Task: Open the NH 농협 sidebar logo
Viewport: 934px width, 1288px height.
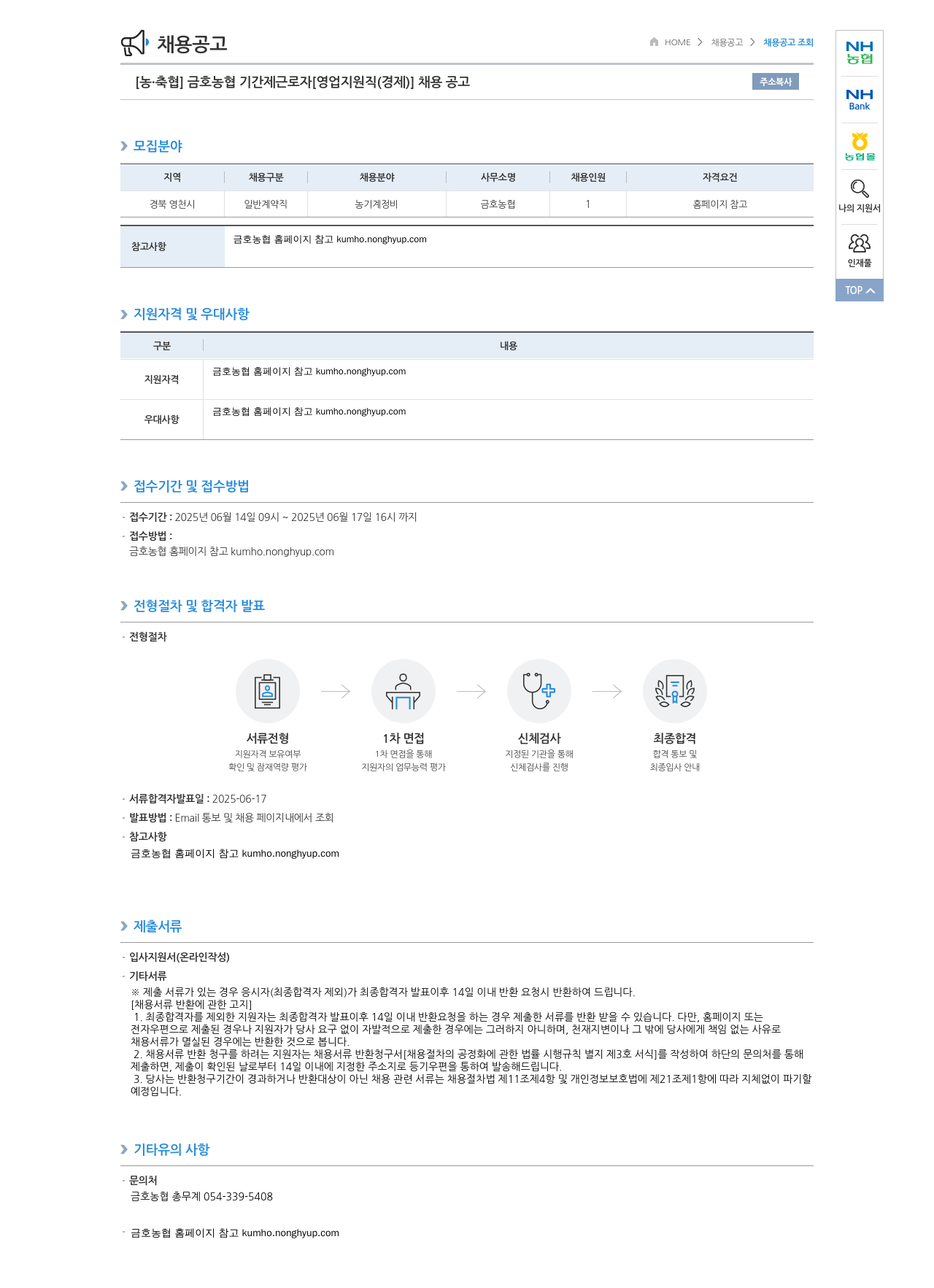Action: click(x=860, y=53)
